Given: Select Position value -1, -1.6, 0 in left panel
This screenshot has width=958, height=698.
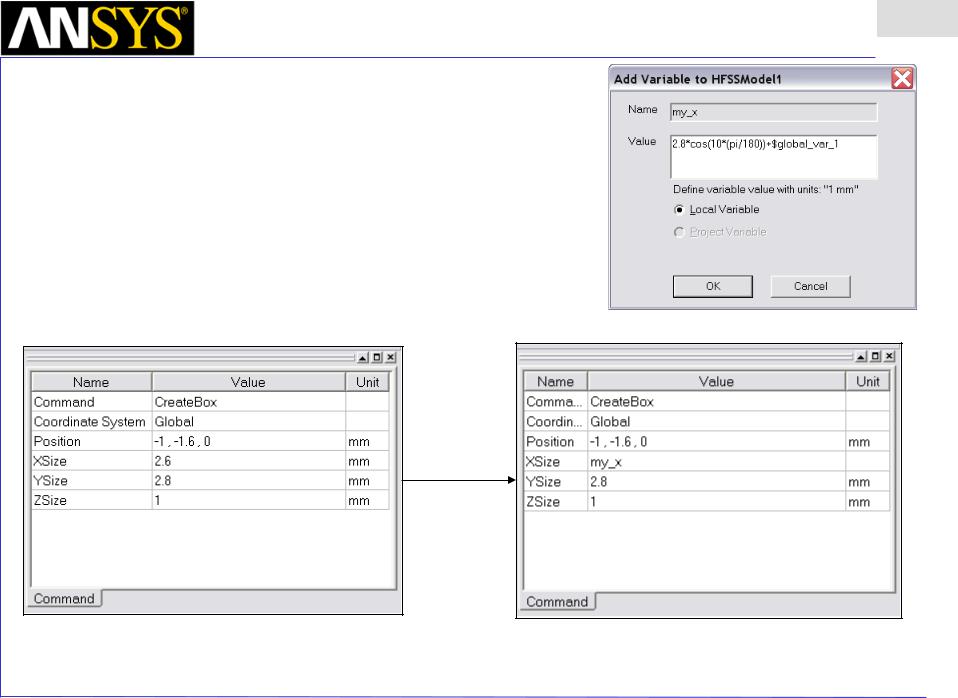Looking at the screenshot, I should pyautogui.click(x=249, y=441).
